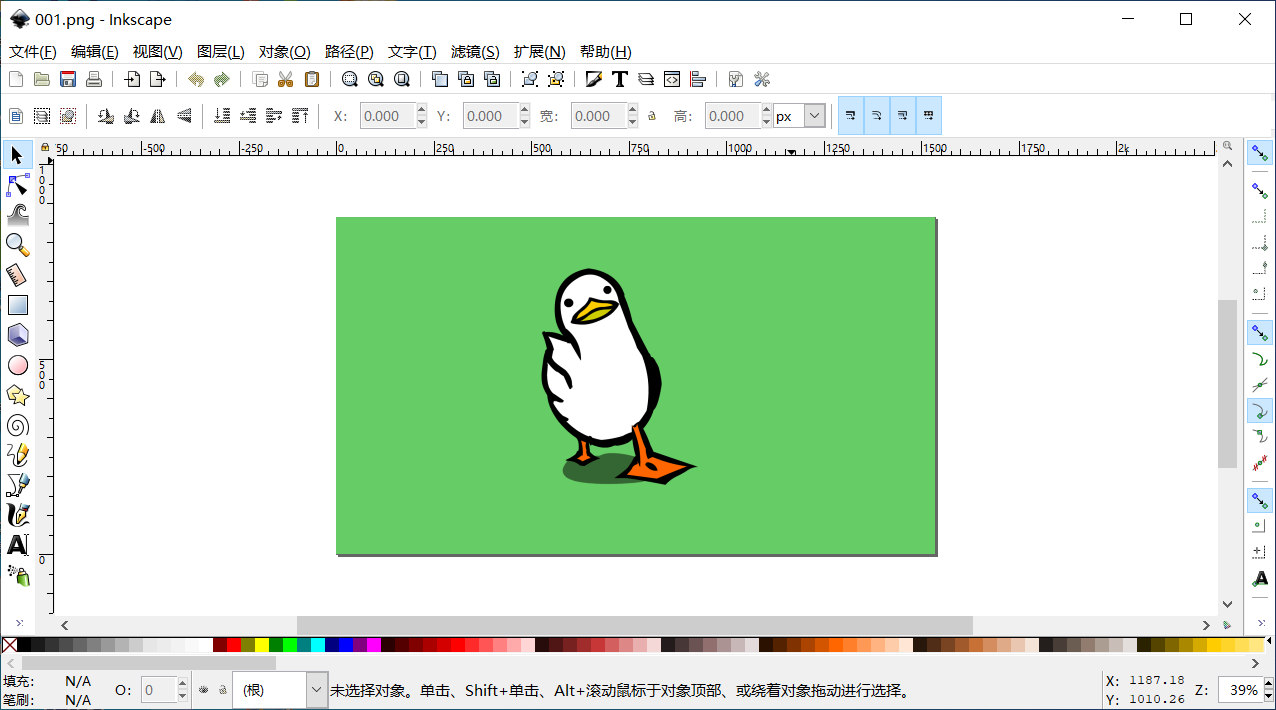Open the 滤镜 menu
Screen dimensions: 1276x710
[x=475, y=51]
